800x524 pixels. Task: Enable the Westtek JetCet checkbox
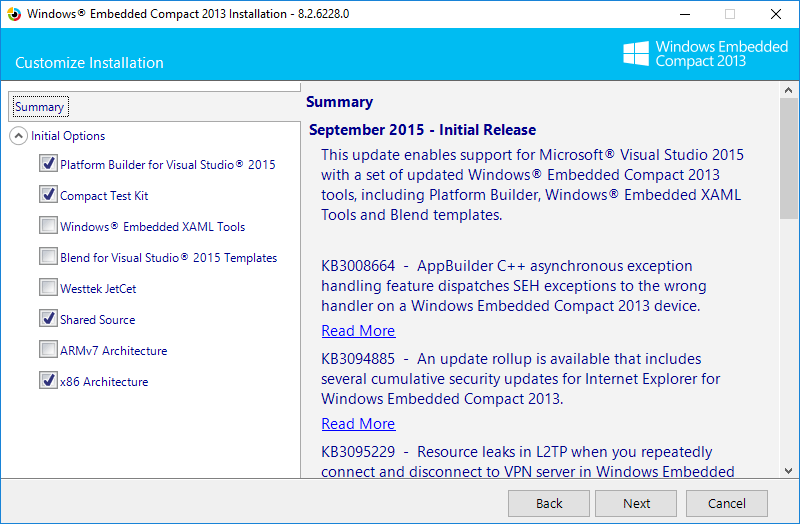(48, 288)
